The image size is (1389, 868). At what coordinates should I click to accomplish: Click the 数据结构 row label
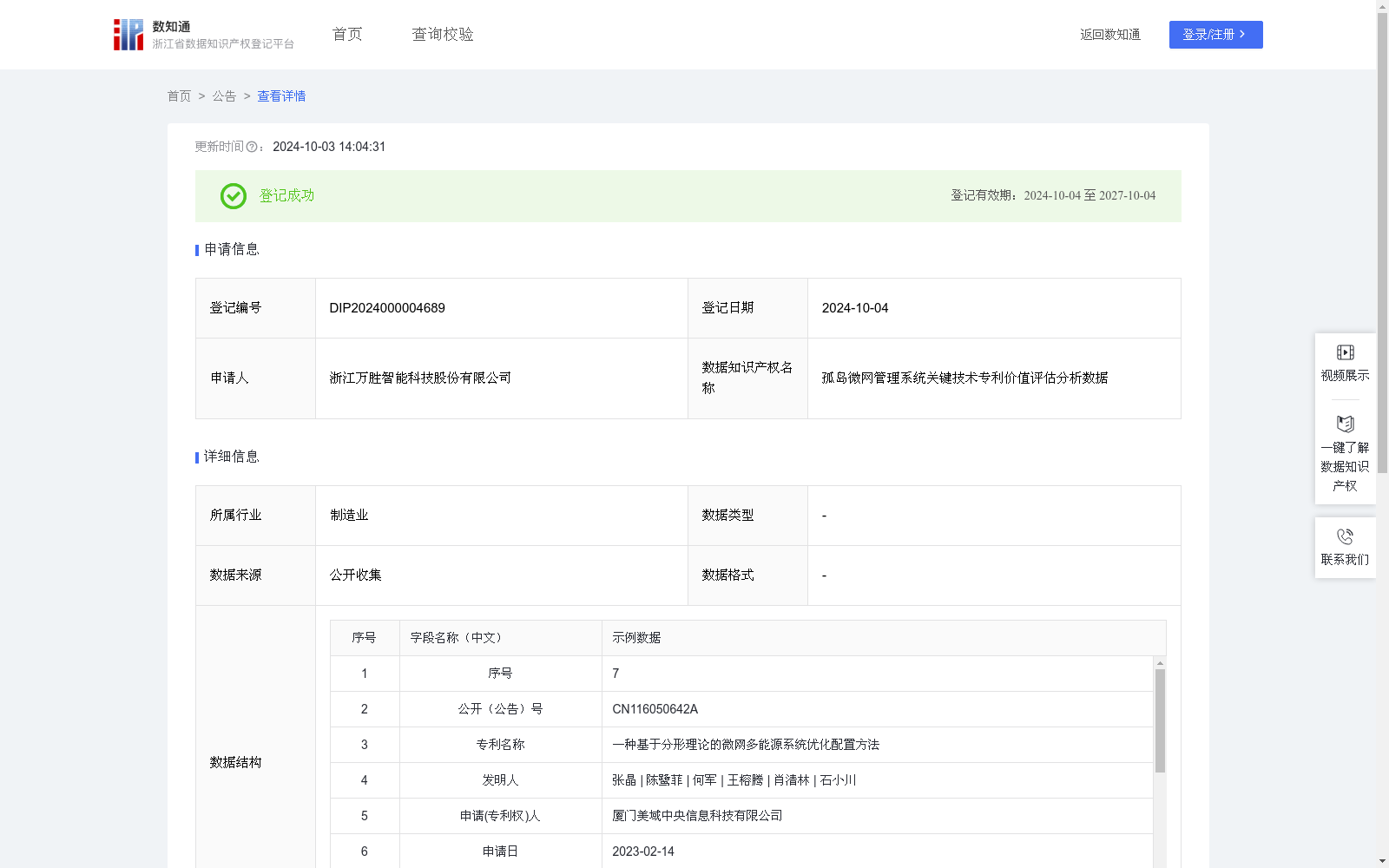[235, 763]
